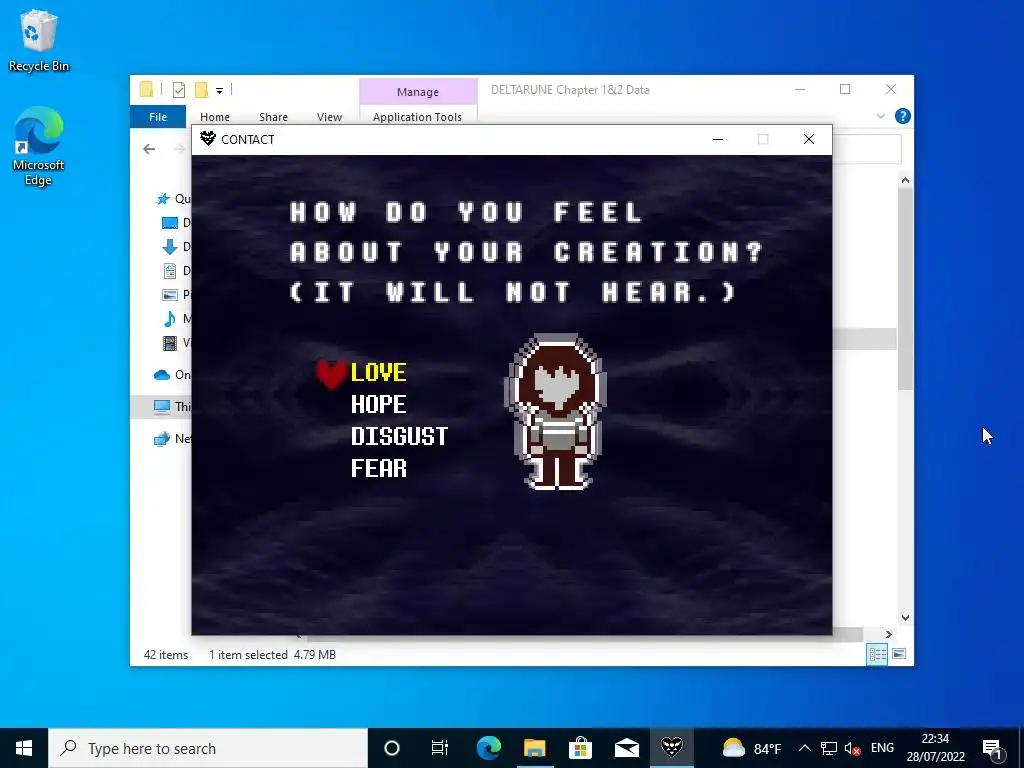Select the Desktop item in navigation pane

(x=170, y=223)
